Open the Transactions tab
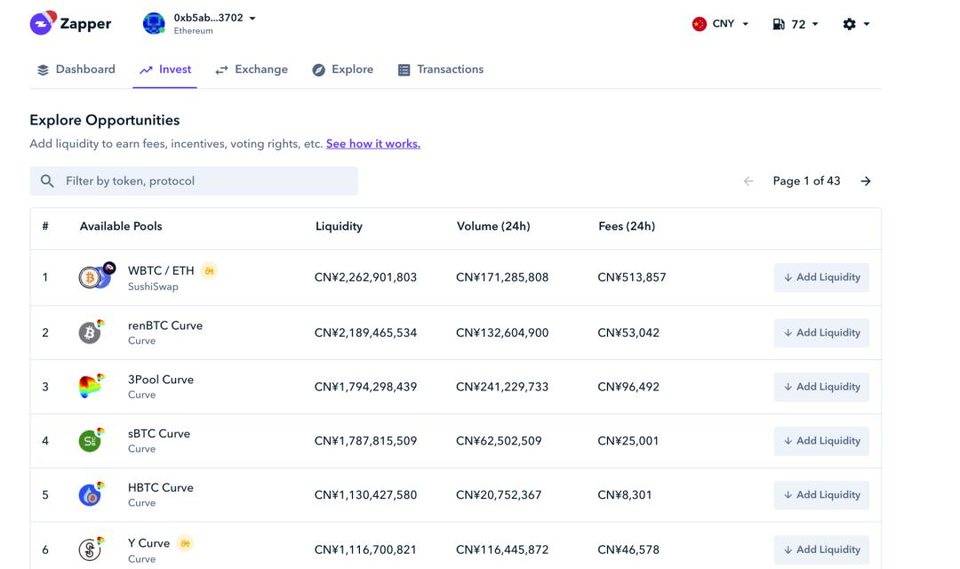The height and width of the screenshot is (569, 960). pyautogui.click(x=440, y=70)
